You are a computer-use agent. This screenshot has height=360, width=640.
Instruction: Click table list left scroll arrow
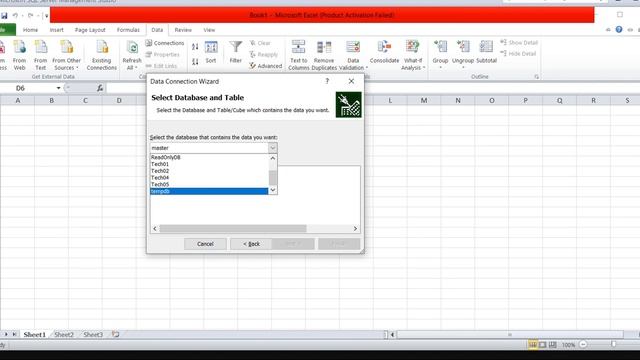[x=155, y=229]
